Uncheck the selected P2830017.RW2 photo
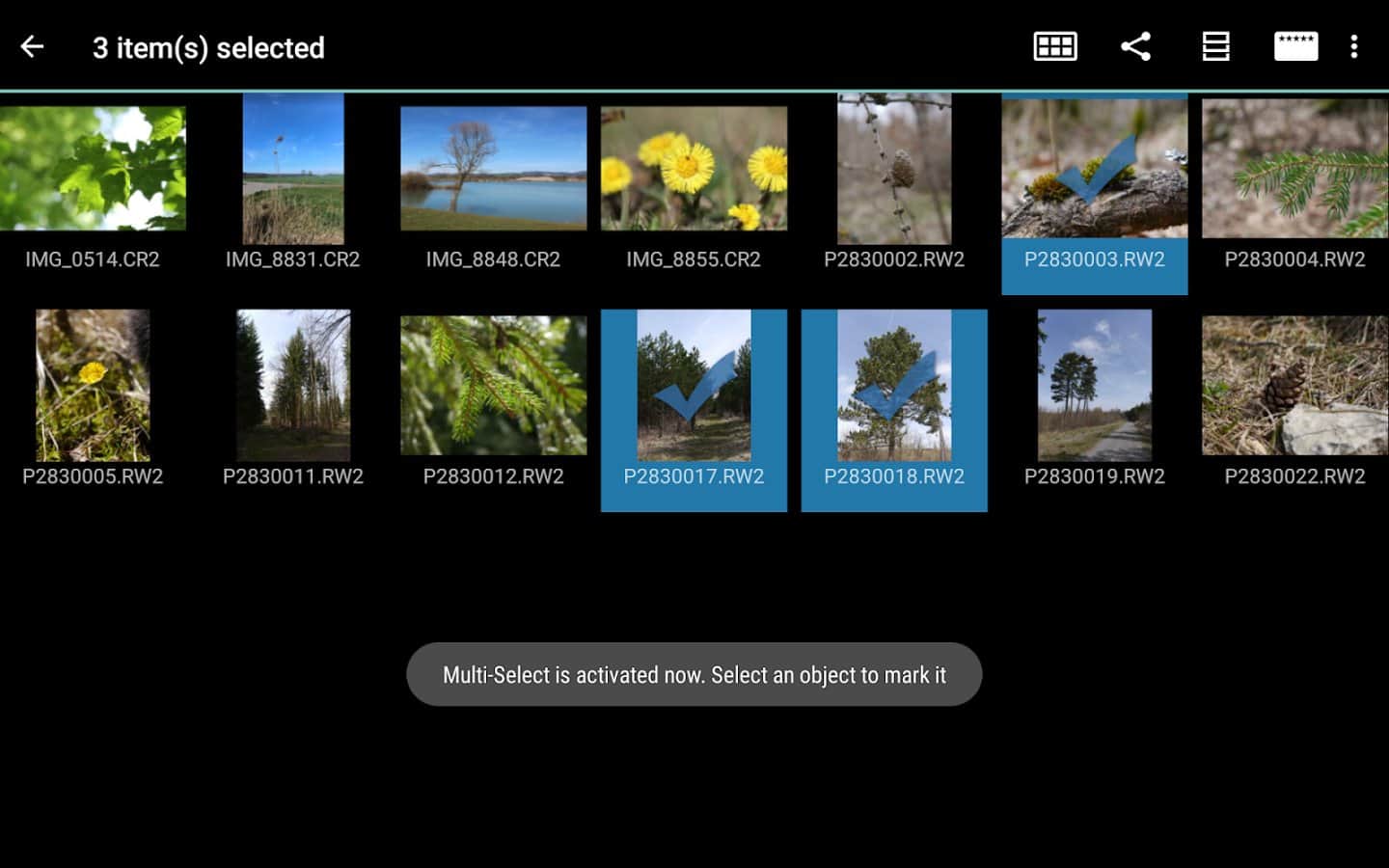 click(694, 391)
